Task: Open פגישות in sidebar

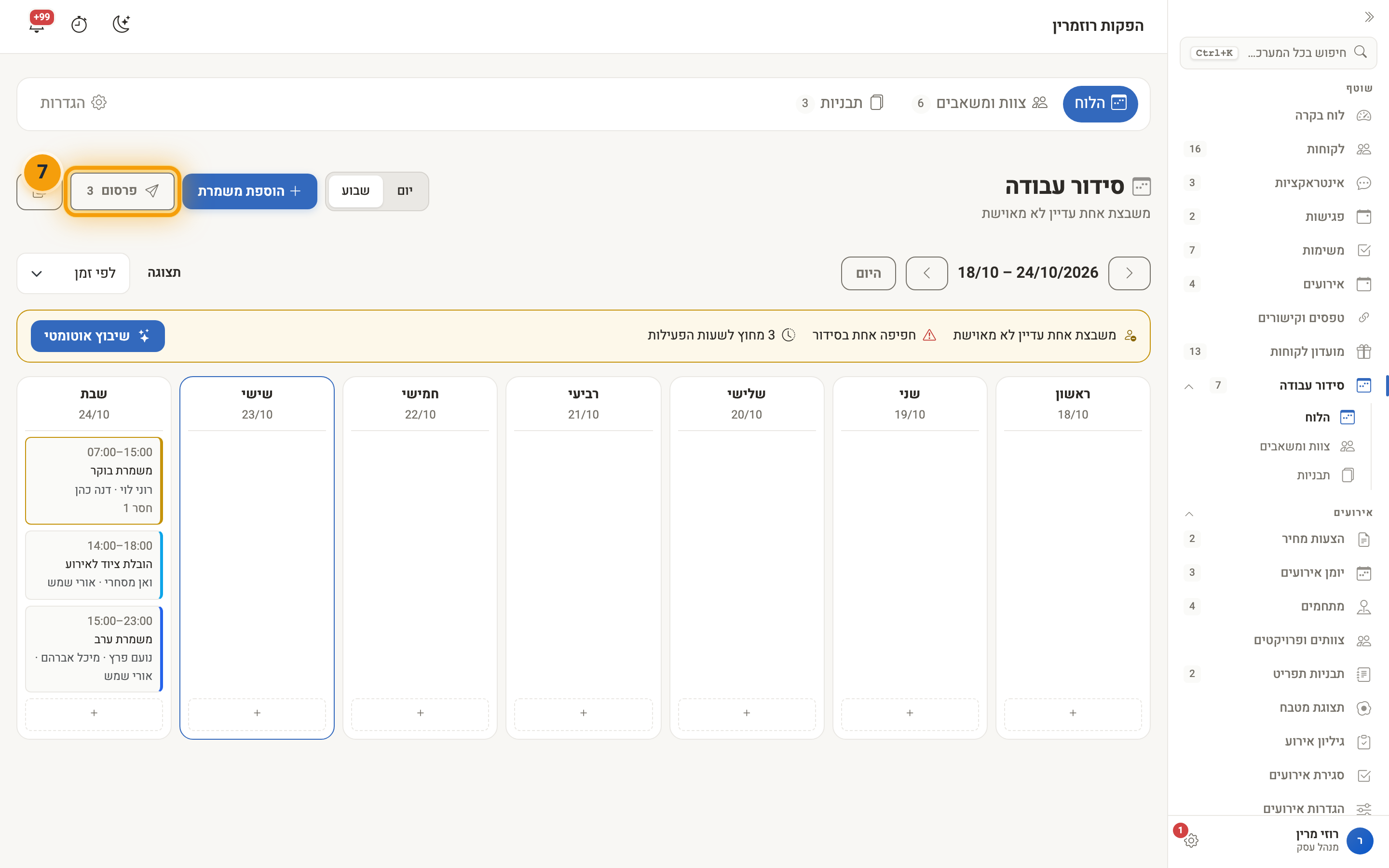Action: tap(1278, 217)
